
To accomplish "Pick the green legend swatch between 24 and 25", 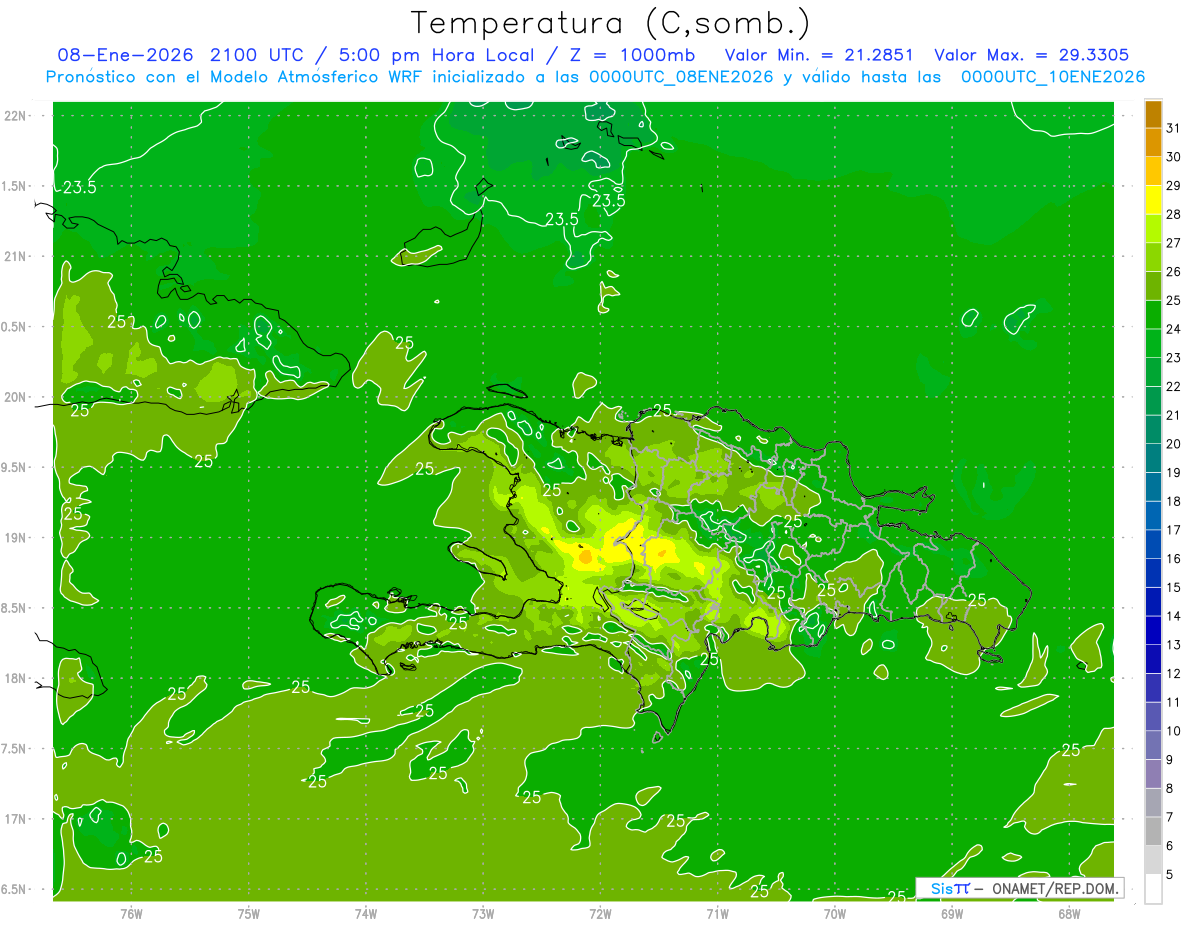I will (1153, 315).
